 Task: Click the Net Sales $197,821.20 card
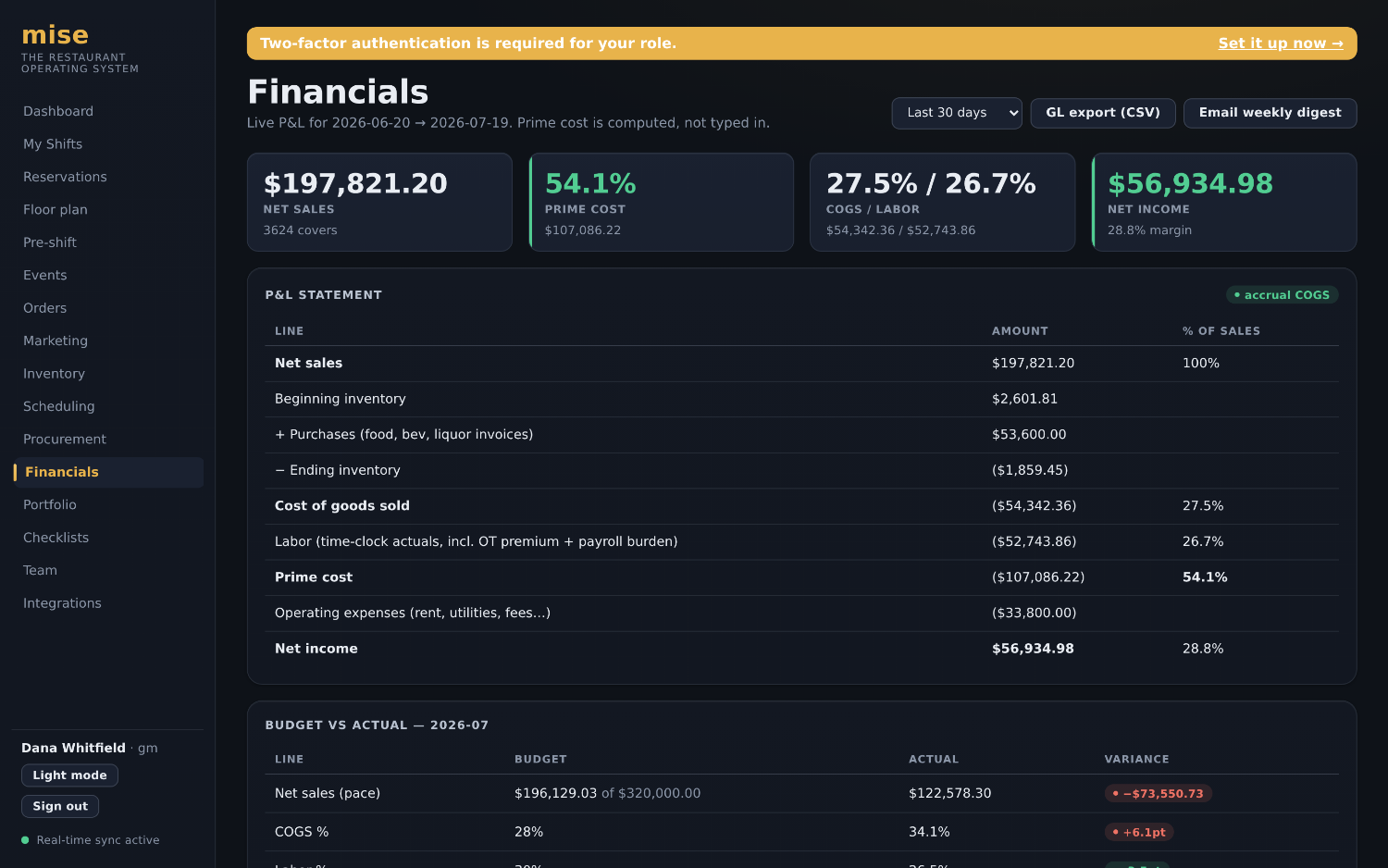pyautogui.click(x=379, y=203)
